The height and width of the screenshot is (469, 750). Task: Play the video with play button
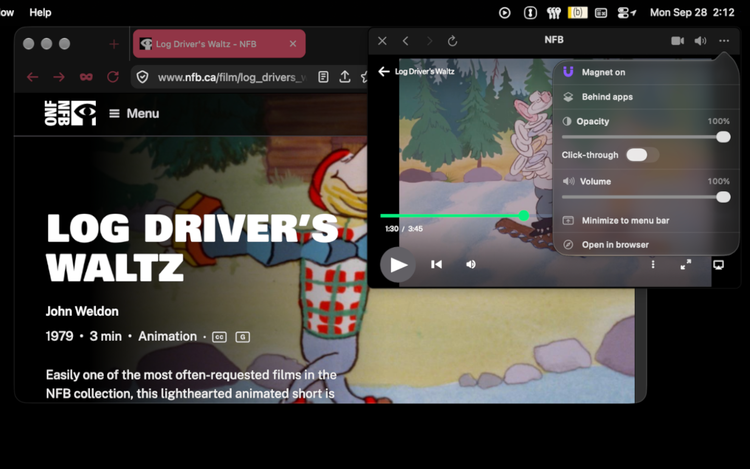click(398, 265)
